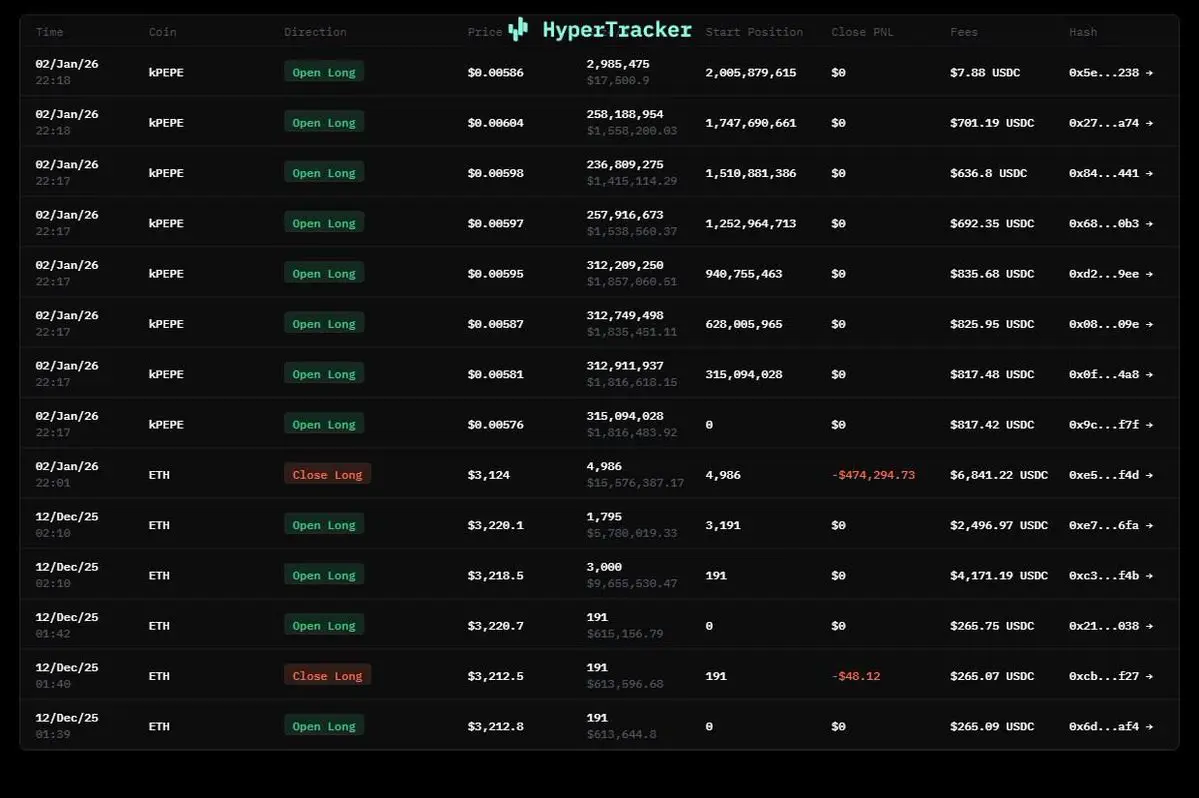Click Open Long badge at $0.00586
The height and width of the screenshot is (798, 1199).
pyautogui.click(x=323, y=72)
